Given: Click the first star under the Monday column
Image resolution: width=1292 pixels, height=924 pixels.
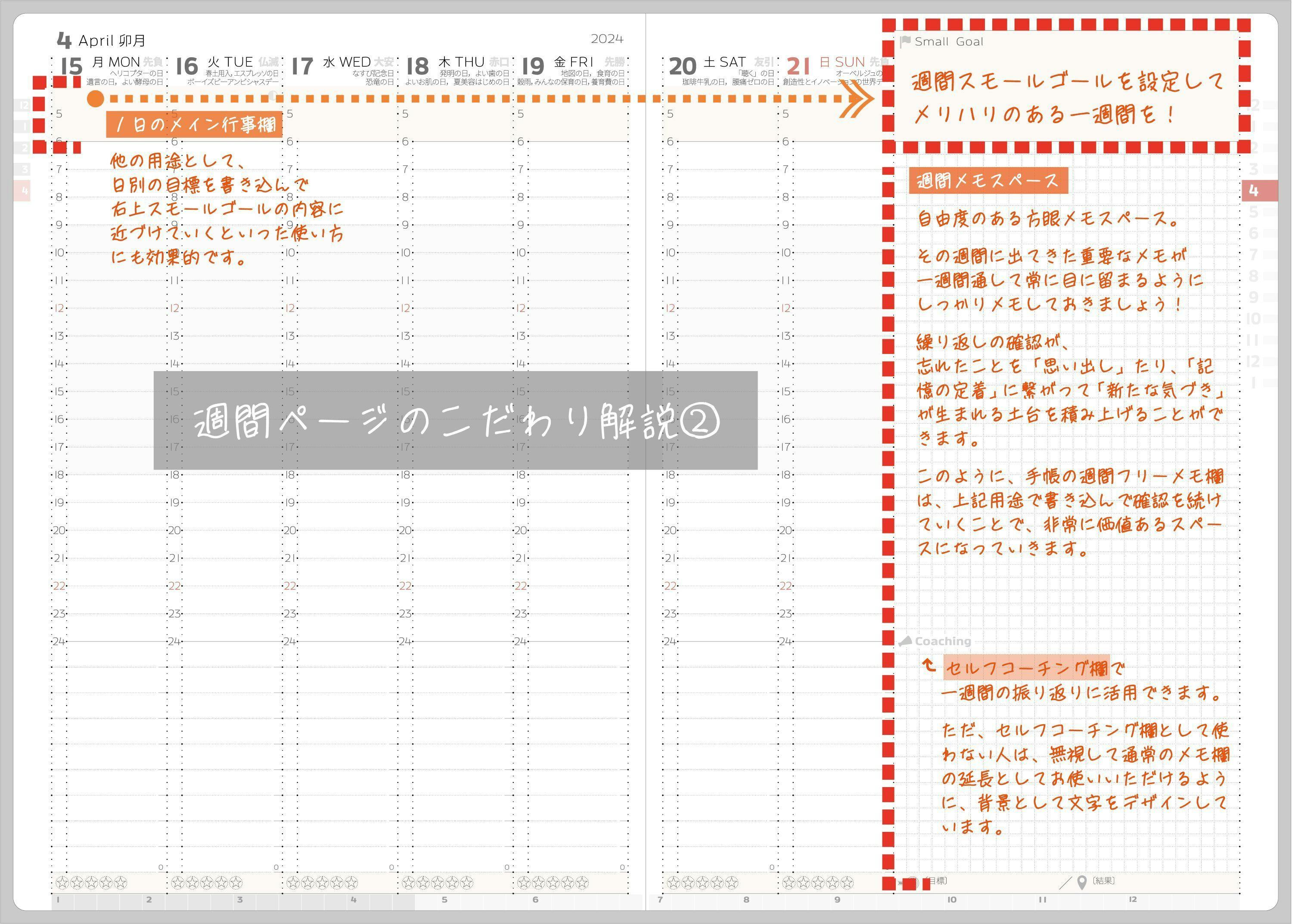Looking at the screenshot, I should point(62,883).
